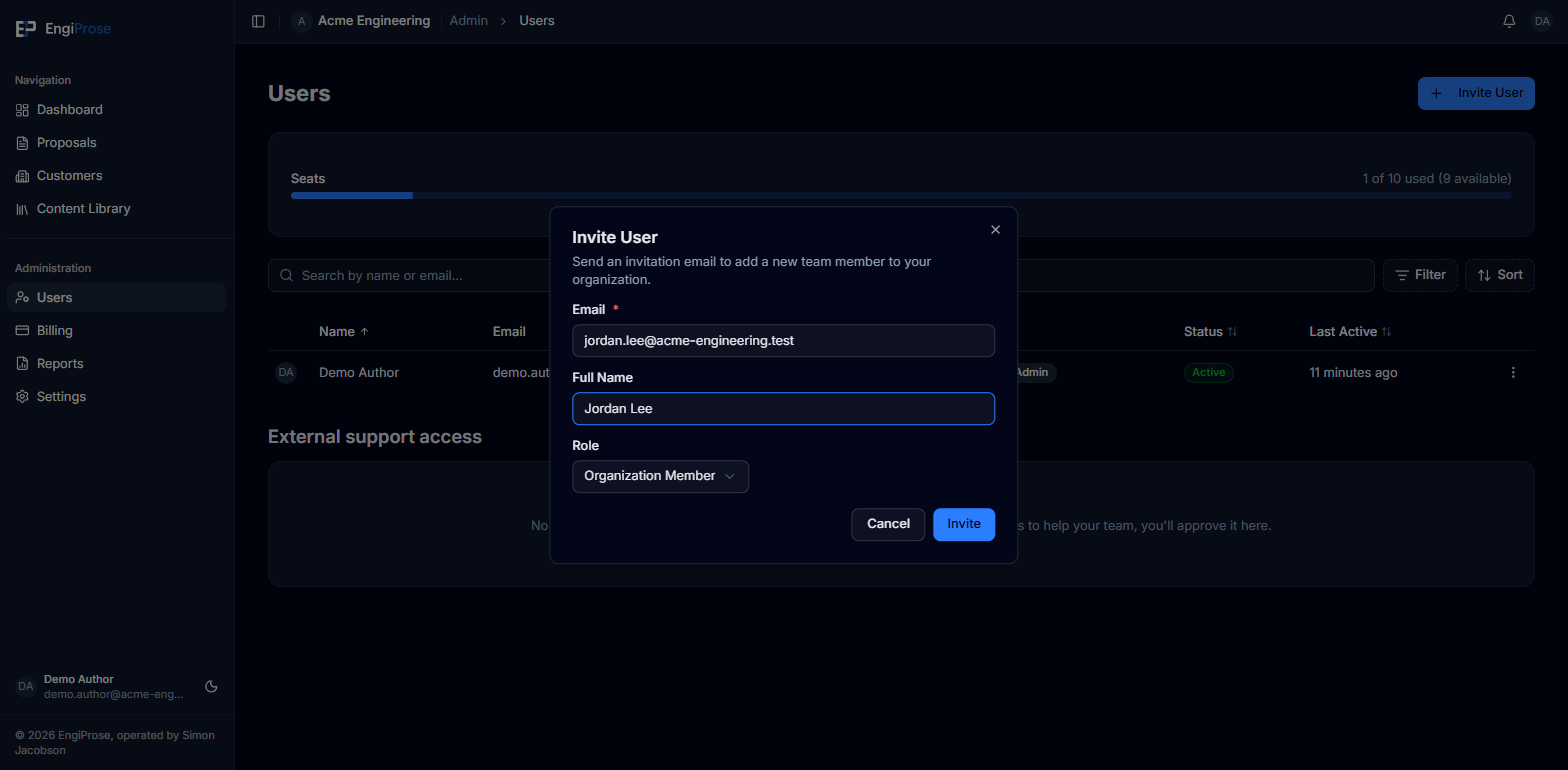Click the Users breadcrumb
This screenshot has height=770, width=1568.
(x=537, y=21)
